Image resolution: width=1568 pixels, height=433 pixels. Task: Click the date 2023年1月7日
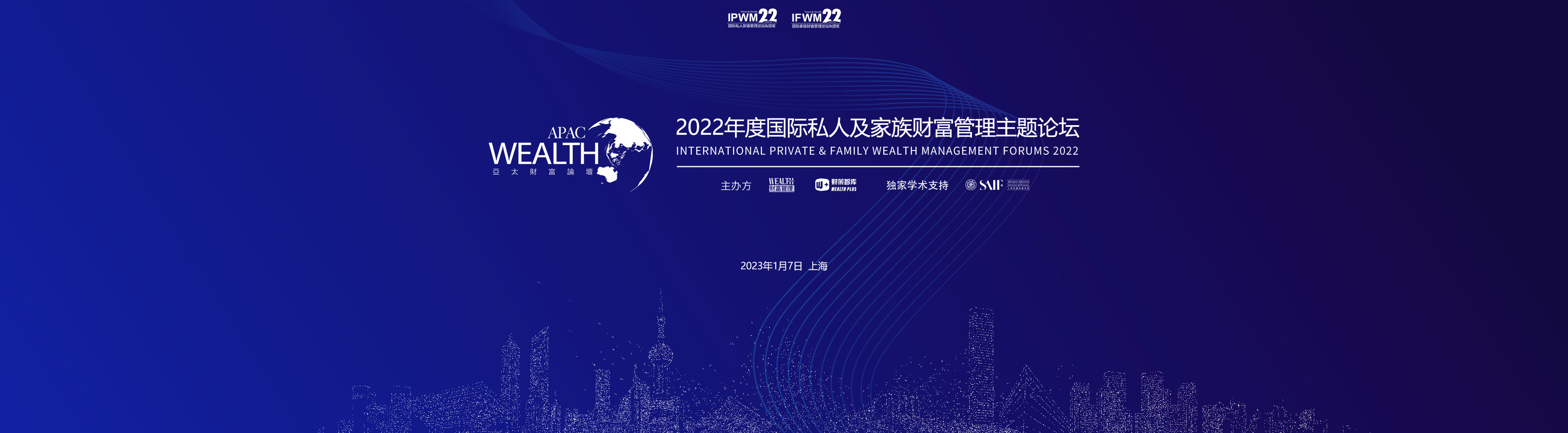(x=771, y=266)
